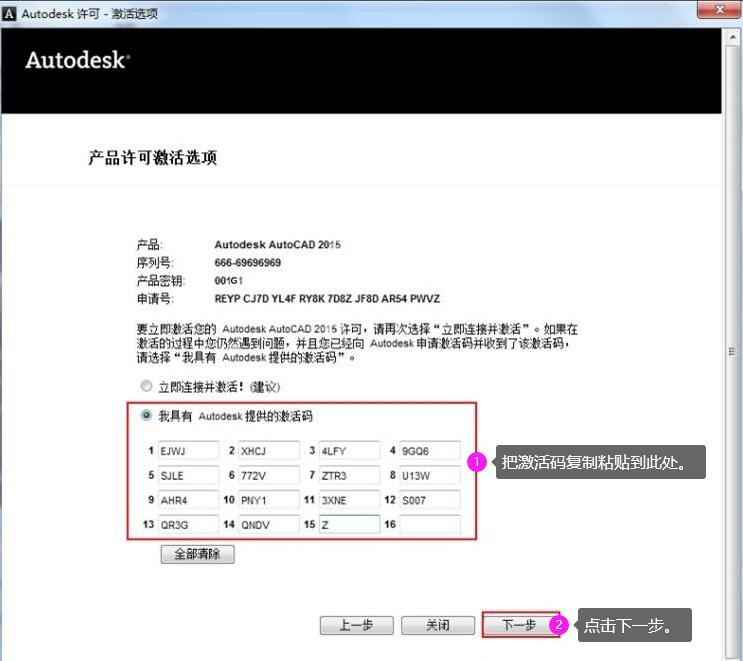Viewport: 743px width, 661px height.
Task: Click the Autodesk logo in black banner
Action: click(x=78, y=60)
